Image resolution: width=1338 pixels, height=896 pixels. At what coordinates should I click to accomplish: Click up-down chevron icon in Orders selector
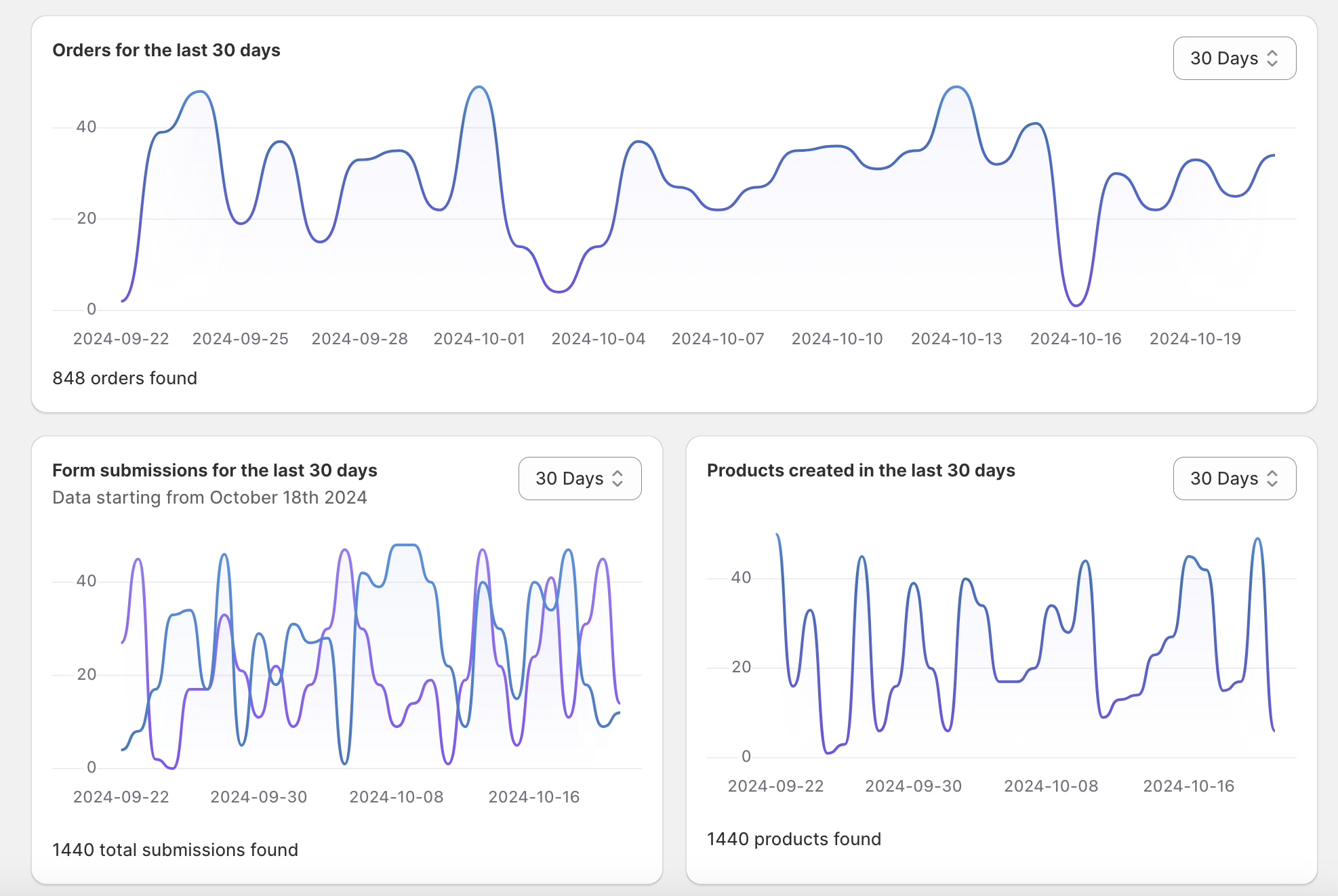coord(1272,58)
